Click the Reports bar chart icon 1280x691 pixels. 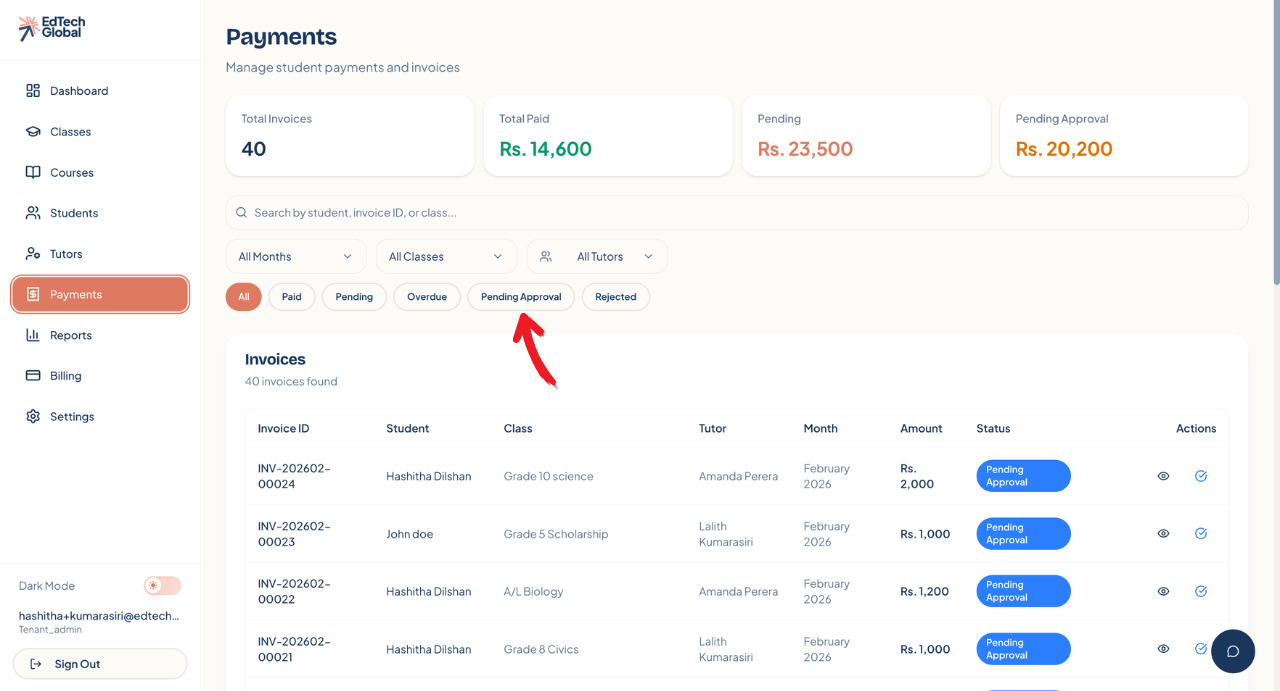pyautogui.click(x=33, y=335)
